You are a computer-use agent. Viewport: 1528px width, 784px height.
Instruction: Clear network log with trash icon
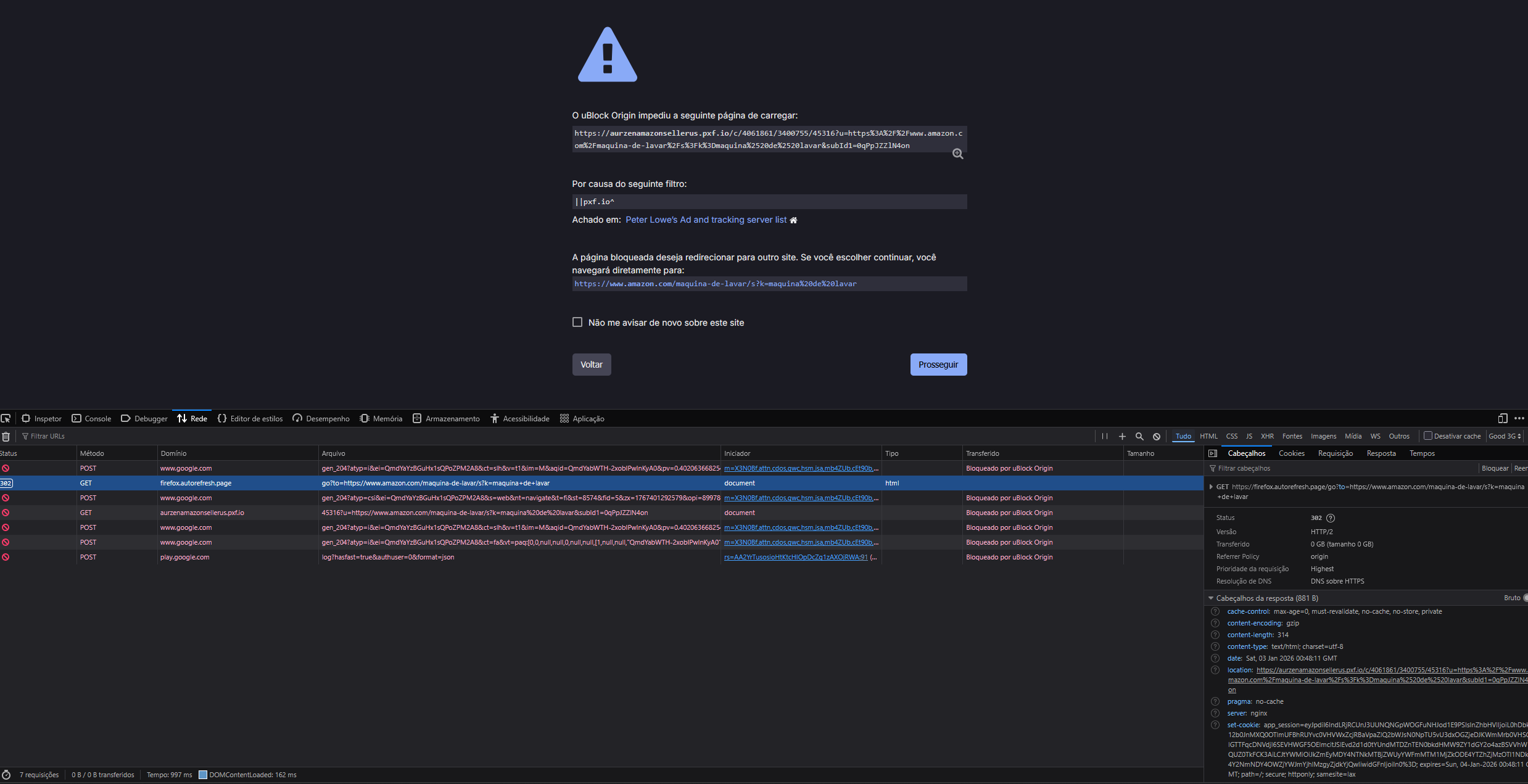point(6,436)
